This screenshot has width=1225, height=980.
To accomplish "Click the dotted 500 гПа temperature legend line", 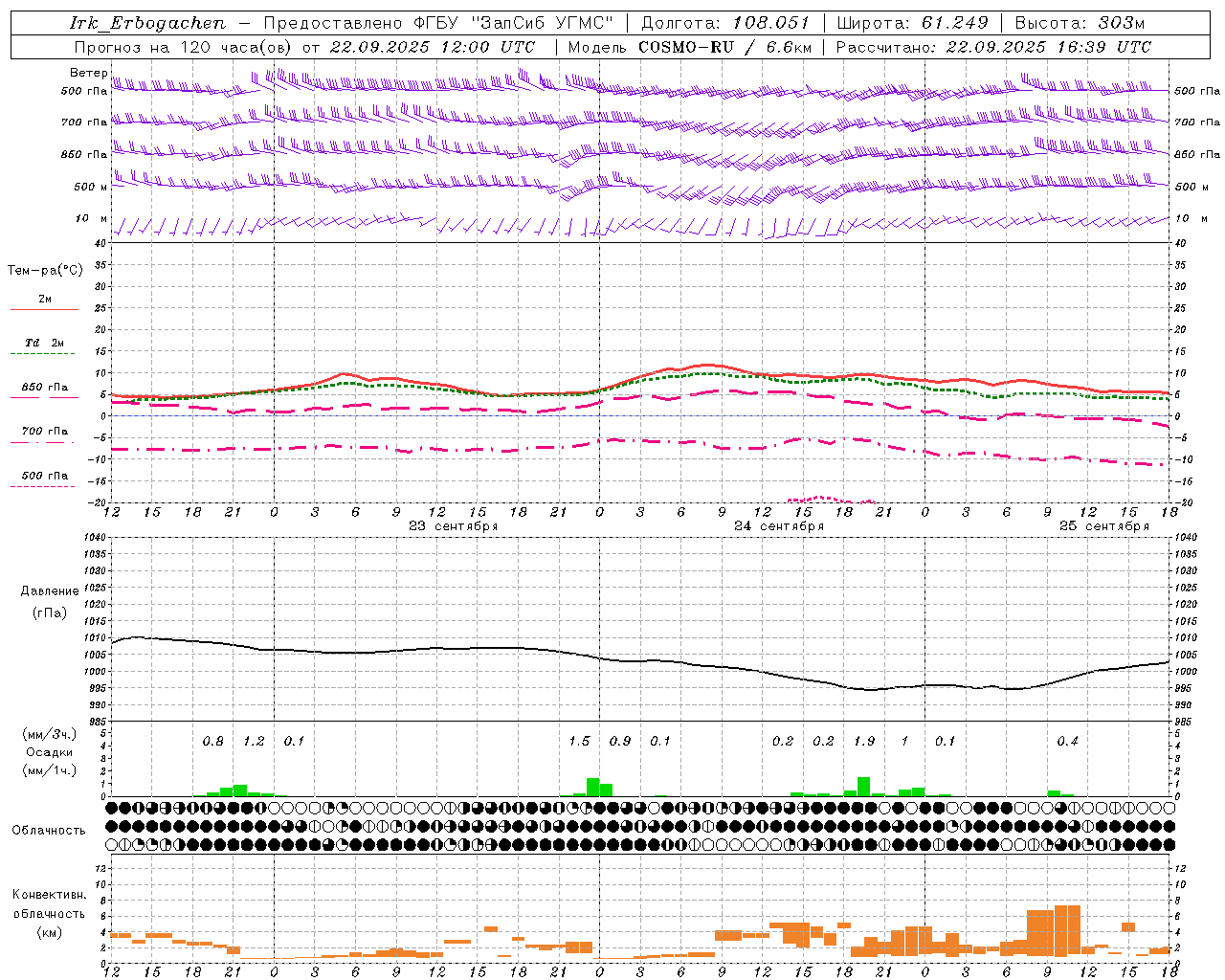I will click(x=43, y=486).
